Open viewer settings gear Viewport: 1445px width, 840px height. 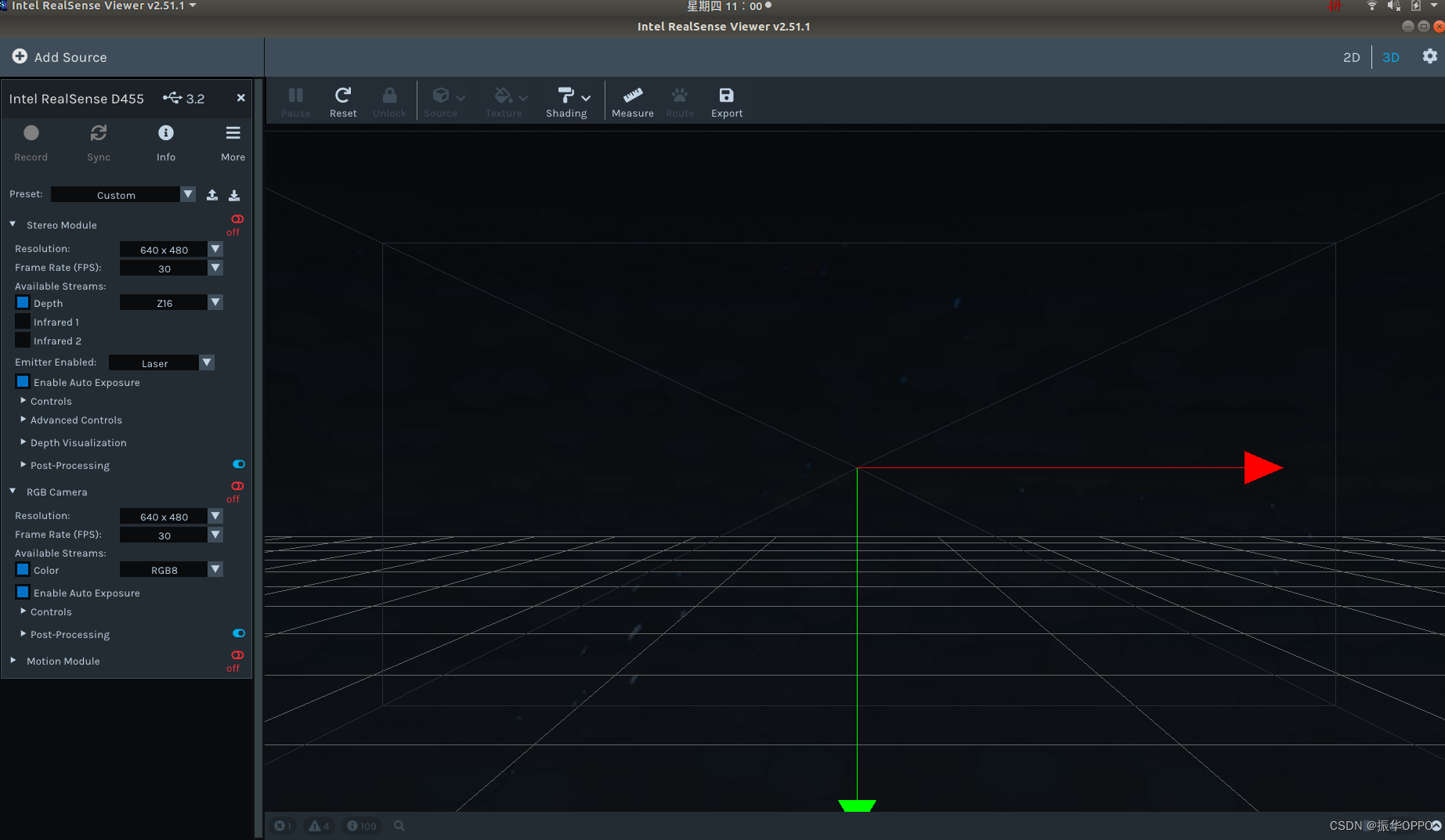(1430, 56)
